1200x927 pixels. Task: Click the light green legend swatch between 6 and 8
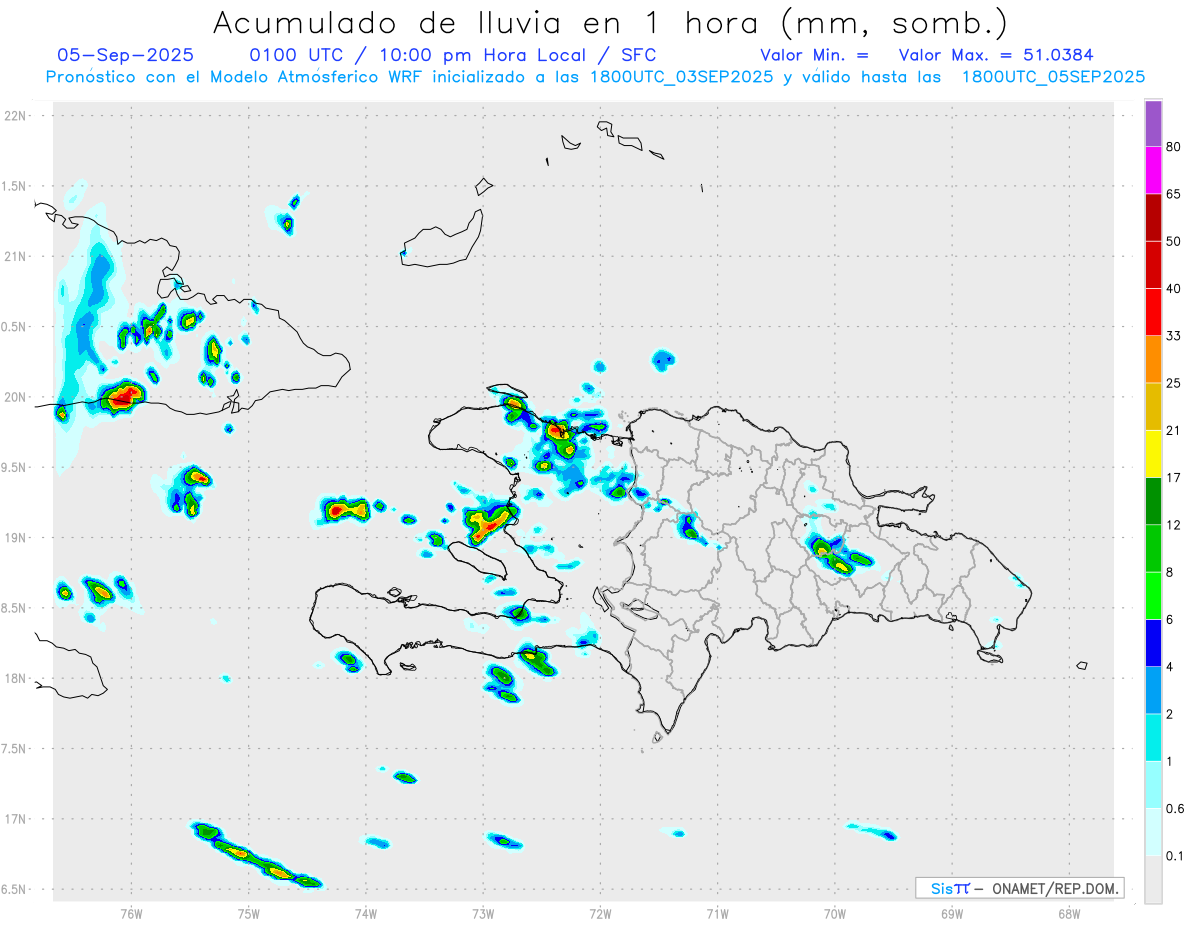point(1153,595)
